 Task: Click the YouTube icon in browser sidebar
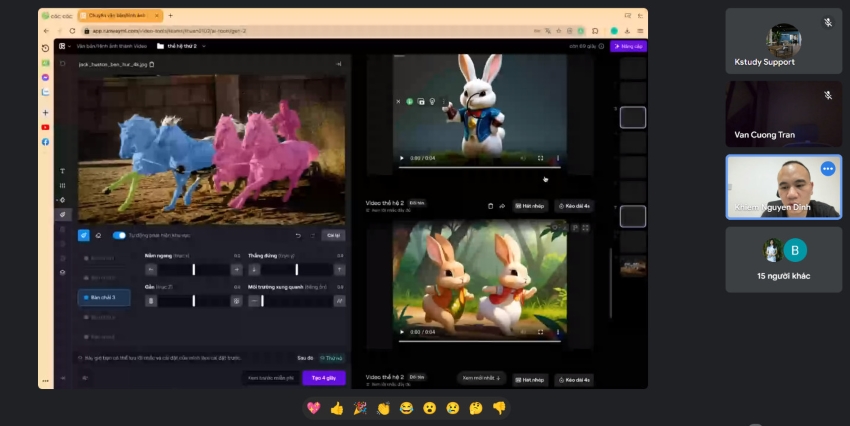pyautogui.click(x=45, y=127)
